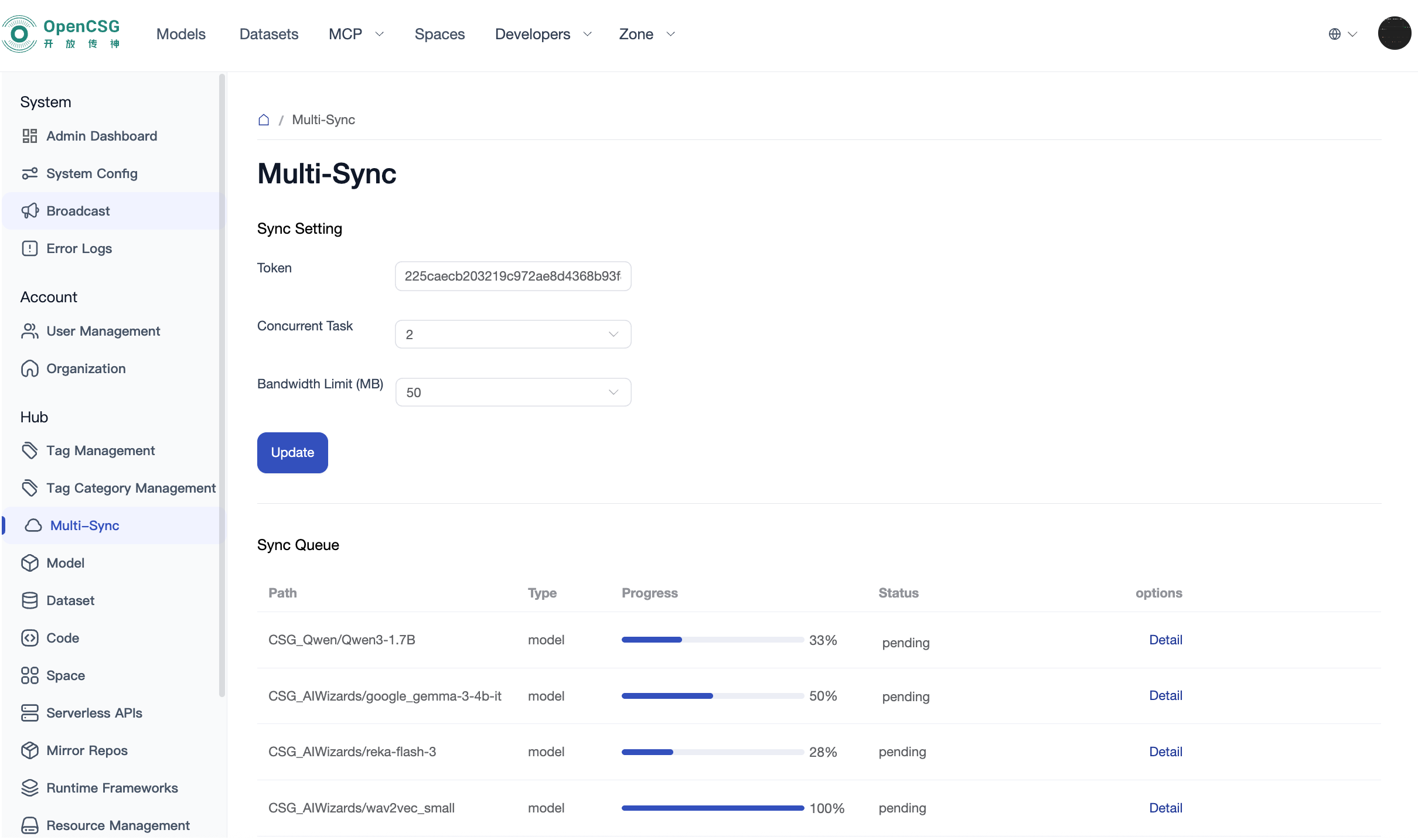This screenshot has width=1418, height=840.
Task: Click the Tag Management tag icon
Action: pyautogui.click(x=29, y=450)
